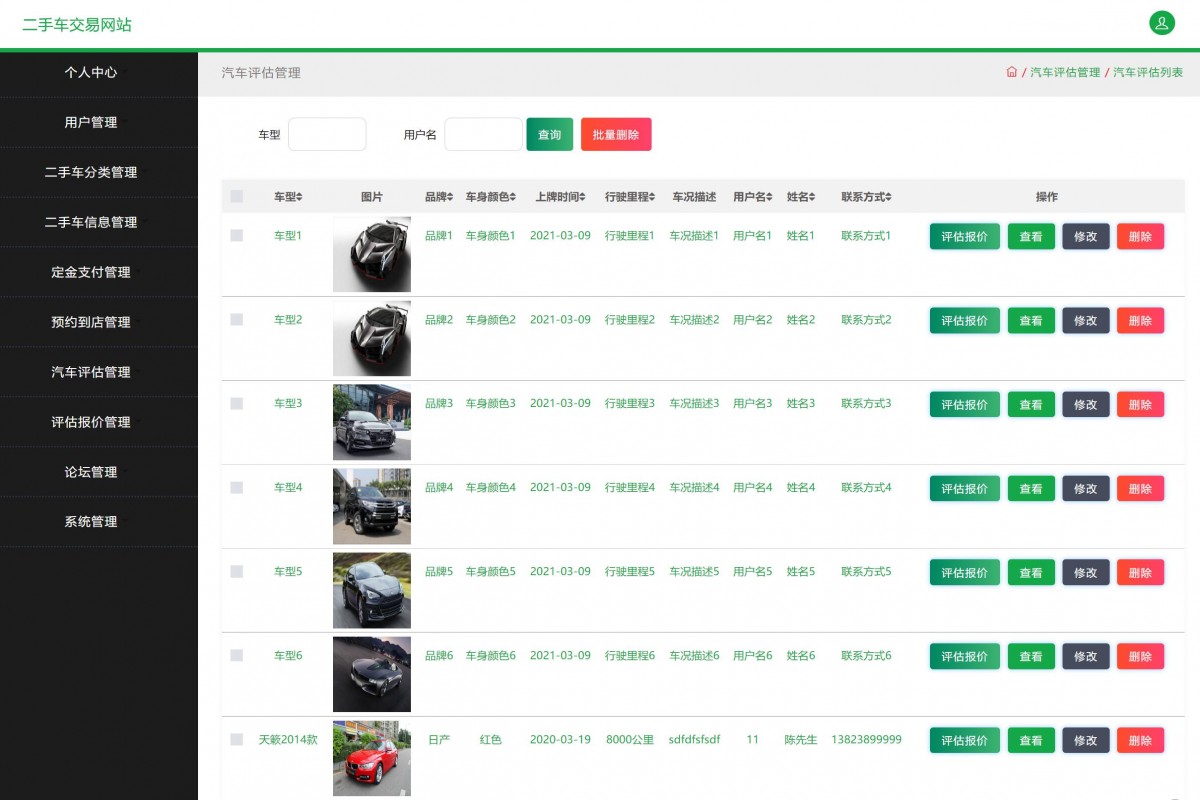The image size is (1200, 800).
Task: Open the user profile icon at top right
Action: [1161, 21]
